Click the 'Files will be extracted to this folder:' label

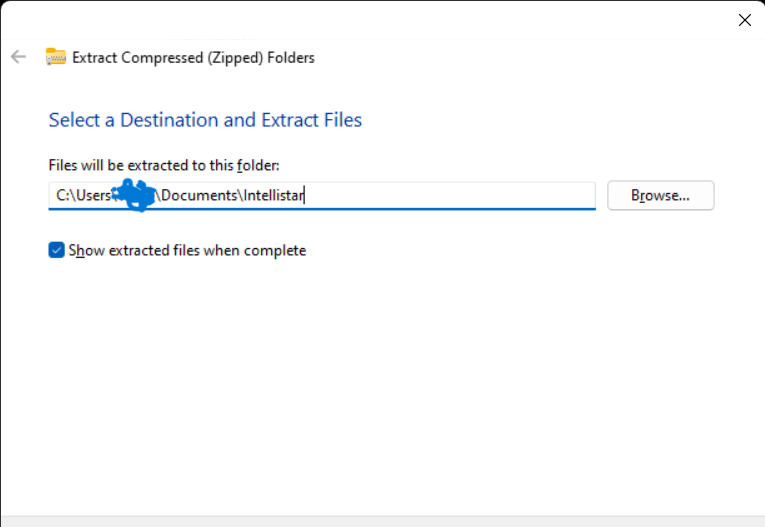[164, 165]
